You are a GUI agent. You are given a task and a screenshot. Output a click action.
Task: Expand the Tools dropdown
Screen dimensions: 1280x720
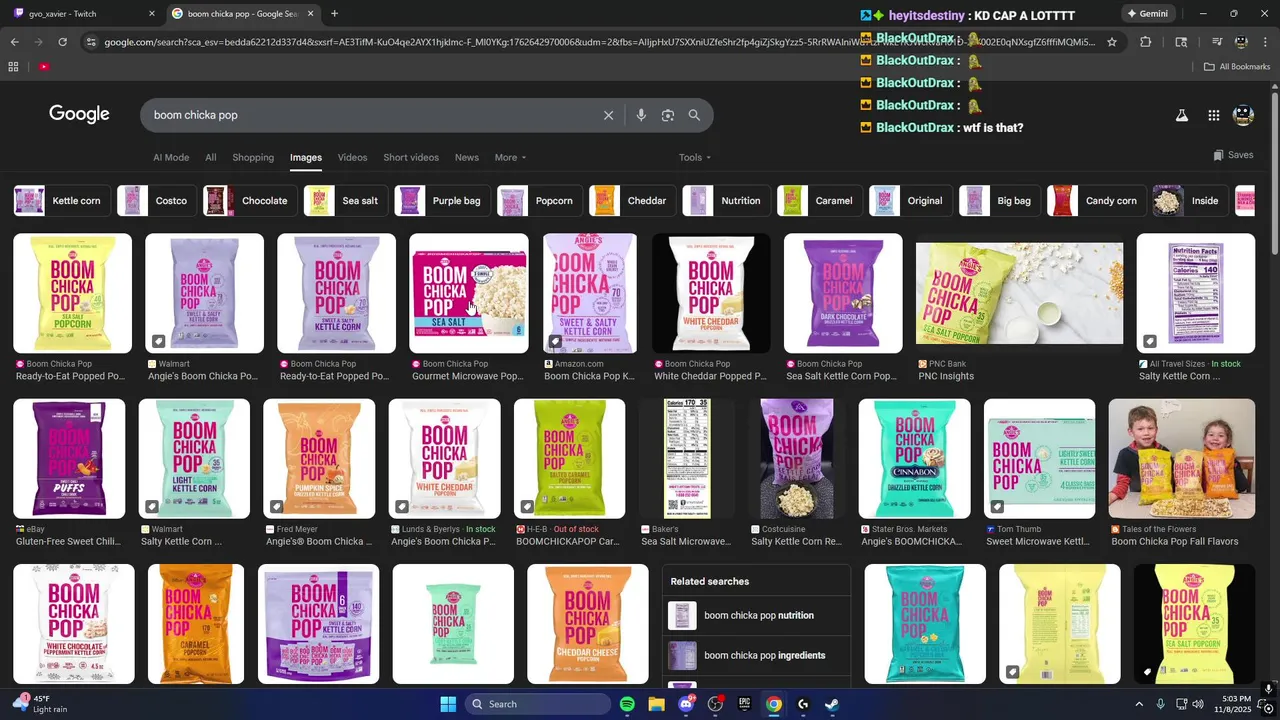click(x=695, y=157)
